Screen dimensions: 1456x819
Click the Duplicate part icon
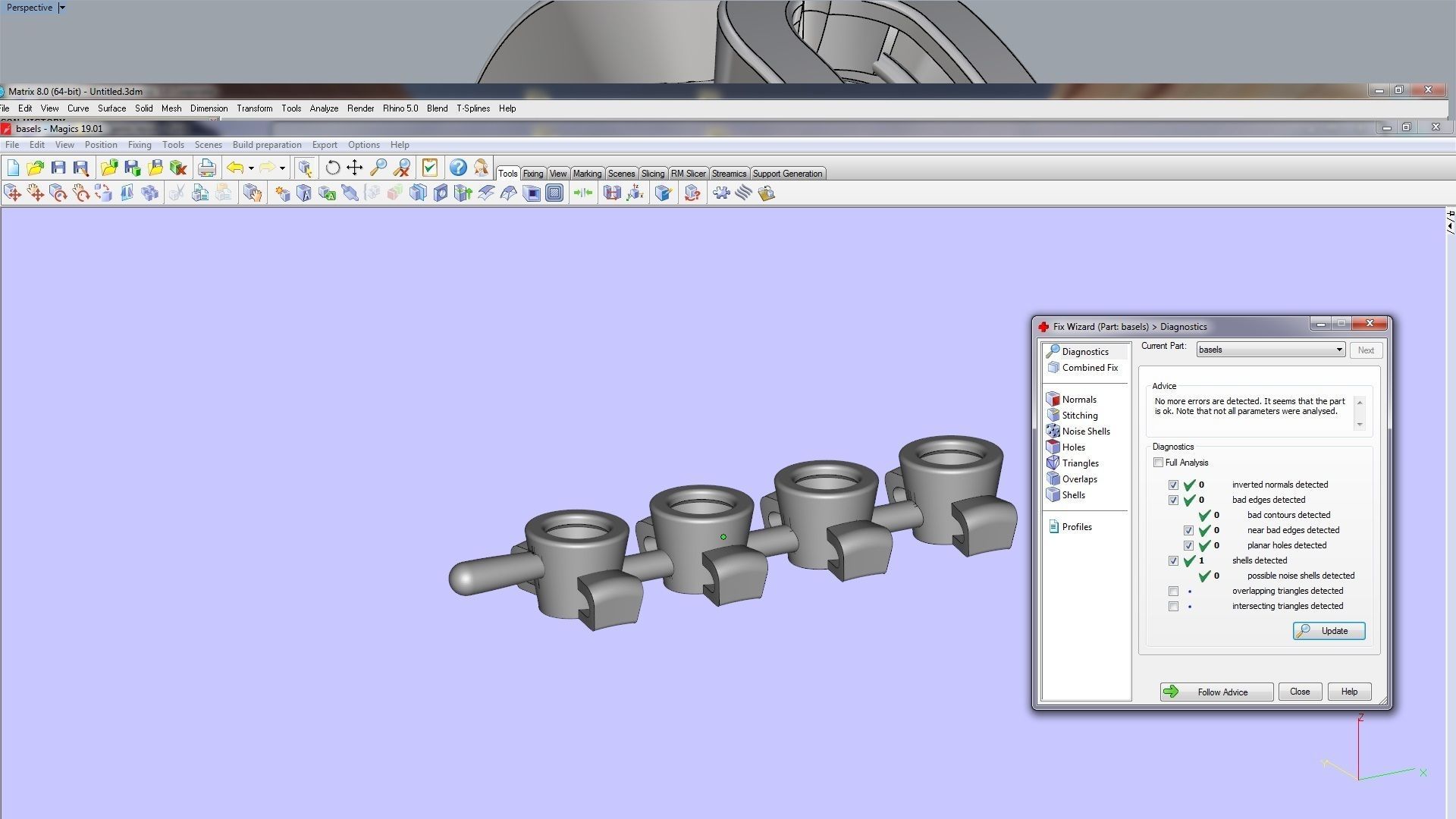click(x=150, y=193)
